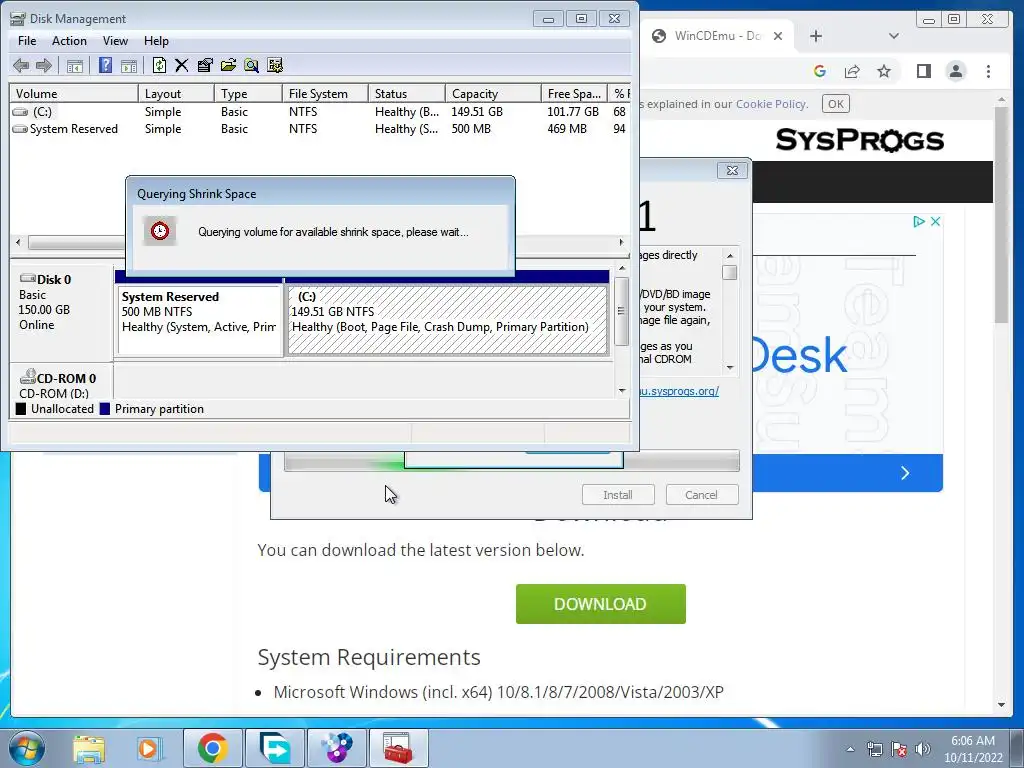Open the taskbar clock showing 6:06 AM

pos(973,749)
